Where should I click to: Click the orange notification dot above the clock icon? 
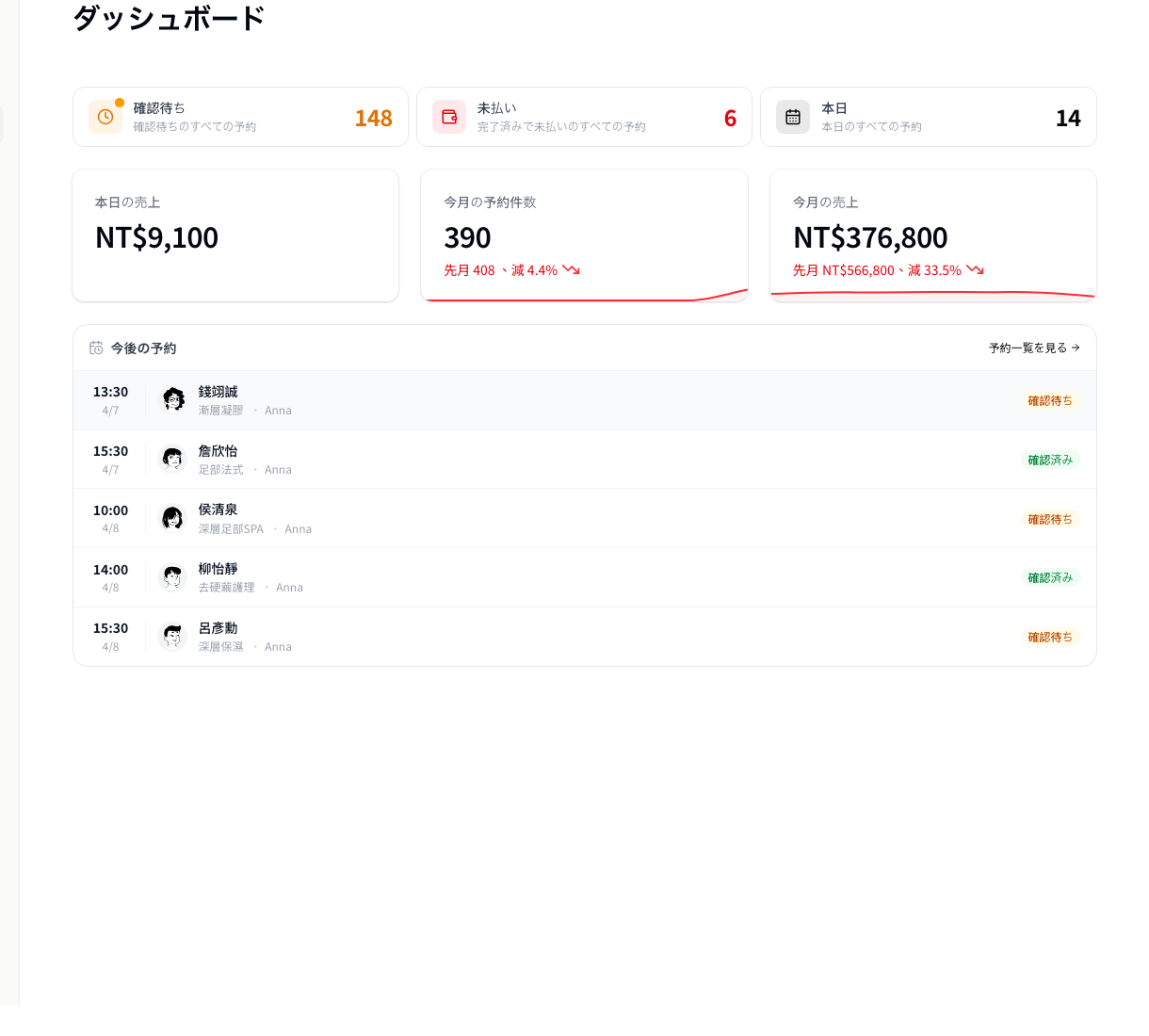pos(118,100)
